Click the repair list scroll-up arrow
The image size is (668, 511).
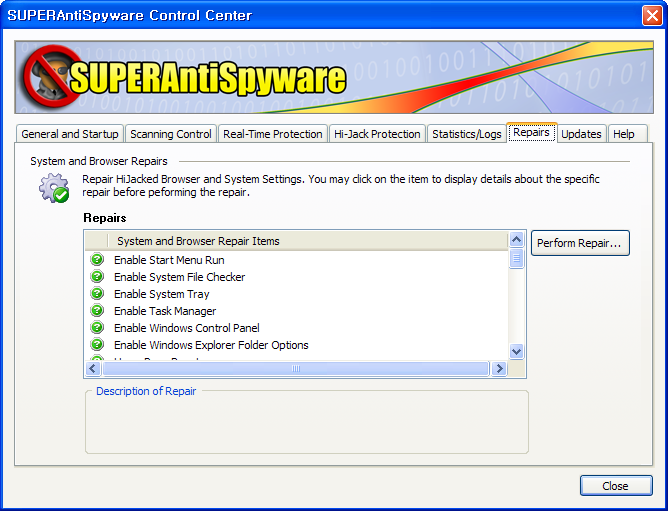point(517,240)
